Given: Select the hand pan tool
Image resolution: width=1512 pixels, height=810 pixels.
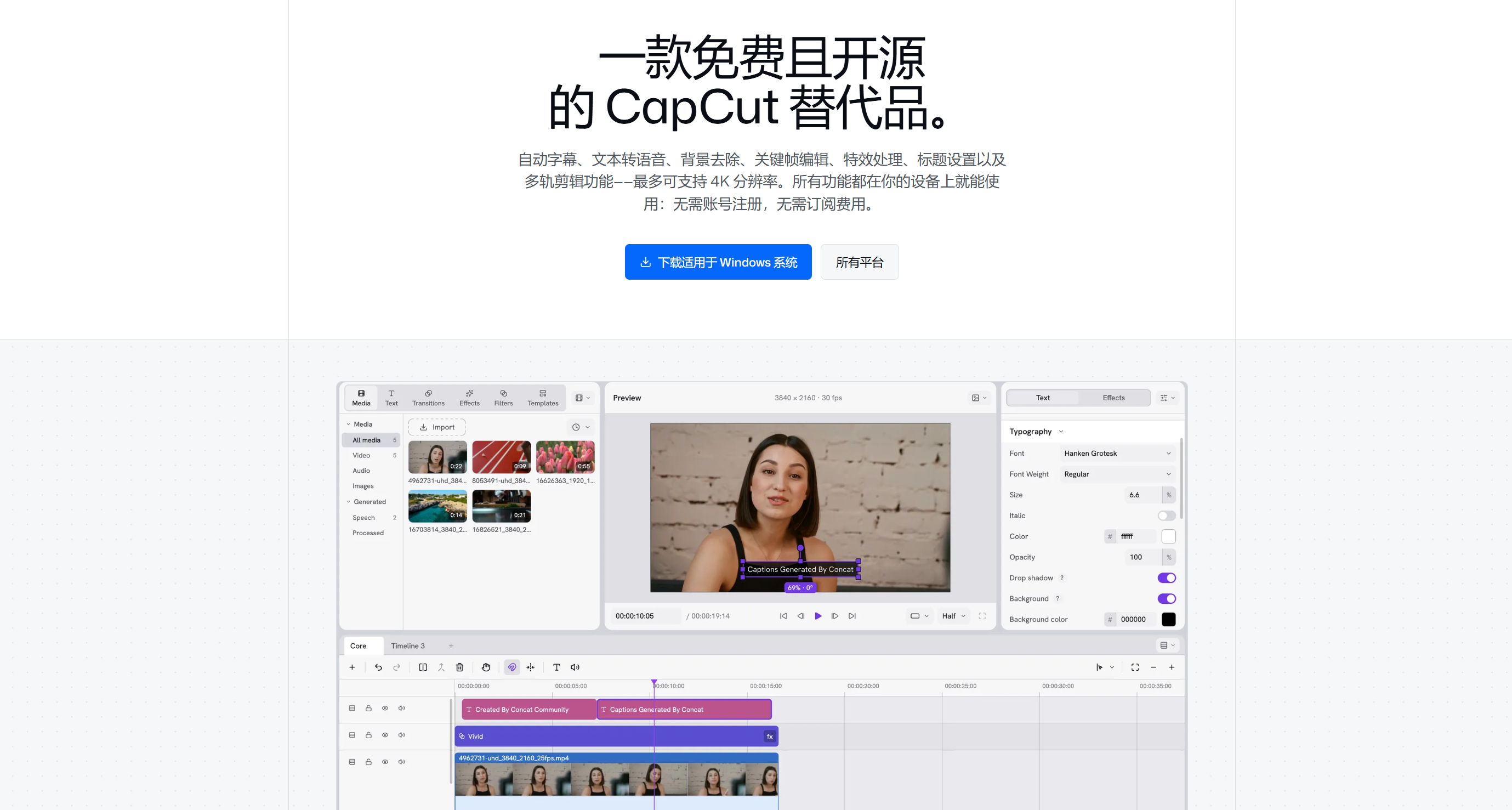Looking at the screenshot, I should [x=486, y=667].
